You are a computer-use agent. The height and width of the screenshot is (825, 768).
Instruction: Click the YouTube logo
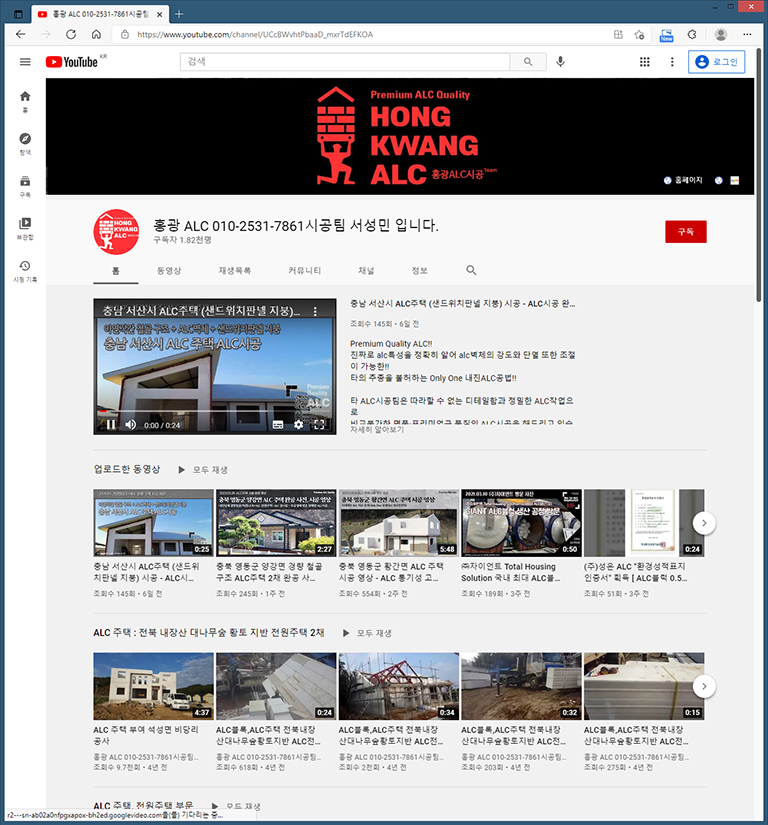pos(72,62)
